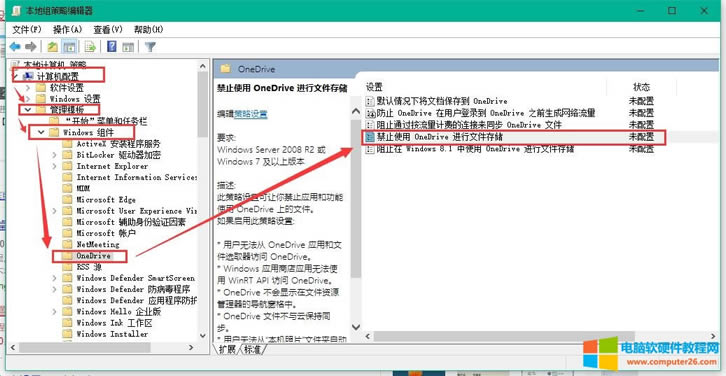Click the policy icon for 防止 OneDrive 在用户登录 row
The image size is (726, 376).
(370, 113)
